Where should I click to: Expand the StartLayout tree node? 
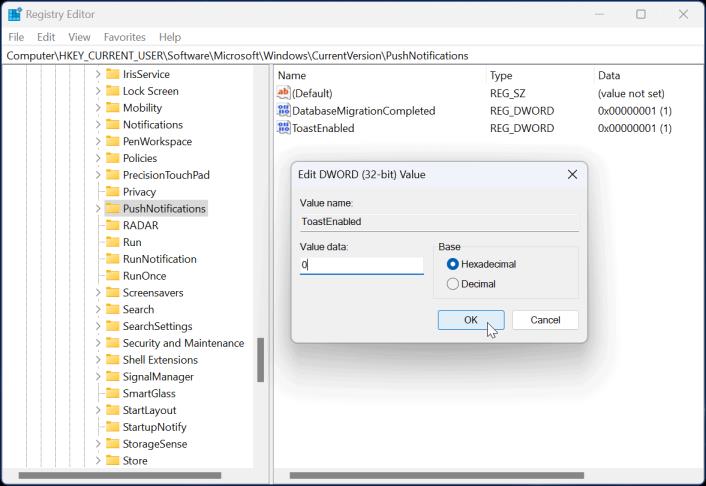point(98,410)
